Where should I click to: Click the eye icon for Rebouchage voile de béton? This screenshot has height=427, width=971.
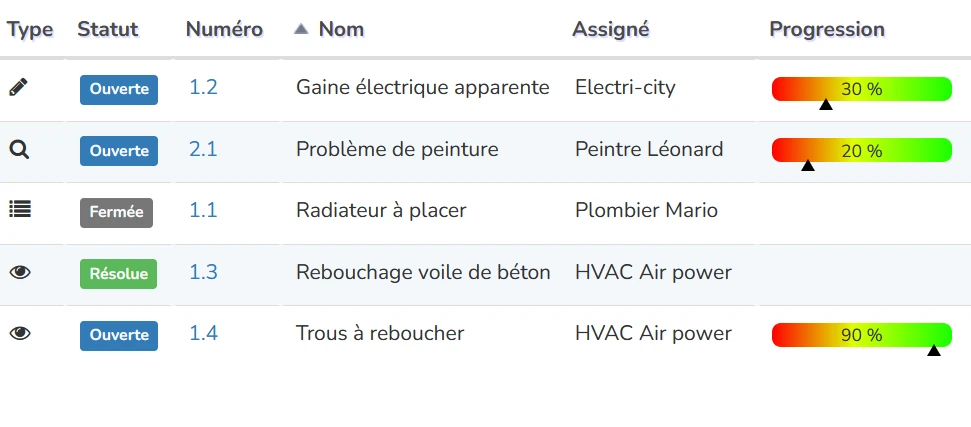click(x=19, y=272)
